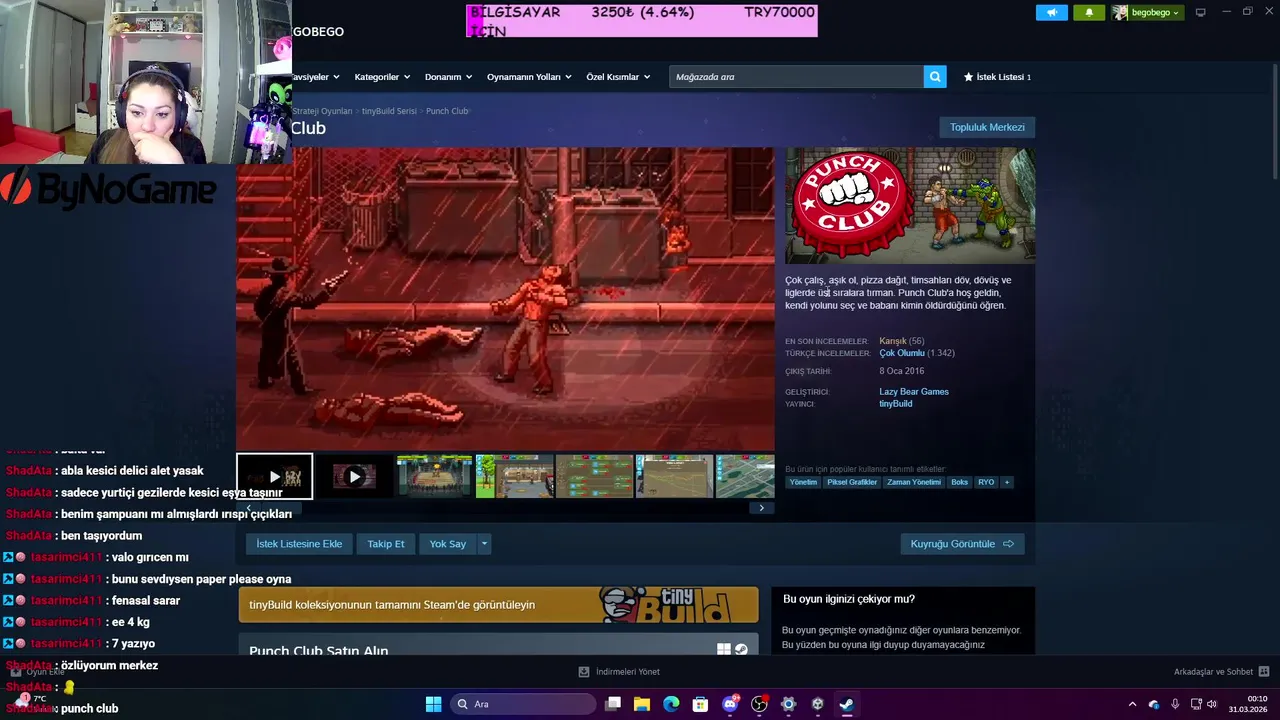
Task: Open the Settings gear taskbar icon
Action: point(788,704)
